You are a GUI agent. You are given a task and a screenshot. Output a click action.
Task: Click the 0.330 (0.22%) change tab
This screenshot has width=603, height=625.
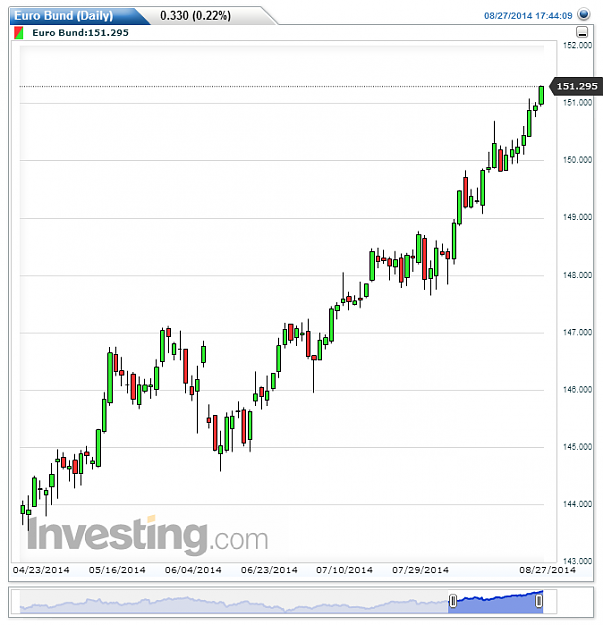click(x=195, y=16)
